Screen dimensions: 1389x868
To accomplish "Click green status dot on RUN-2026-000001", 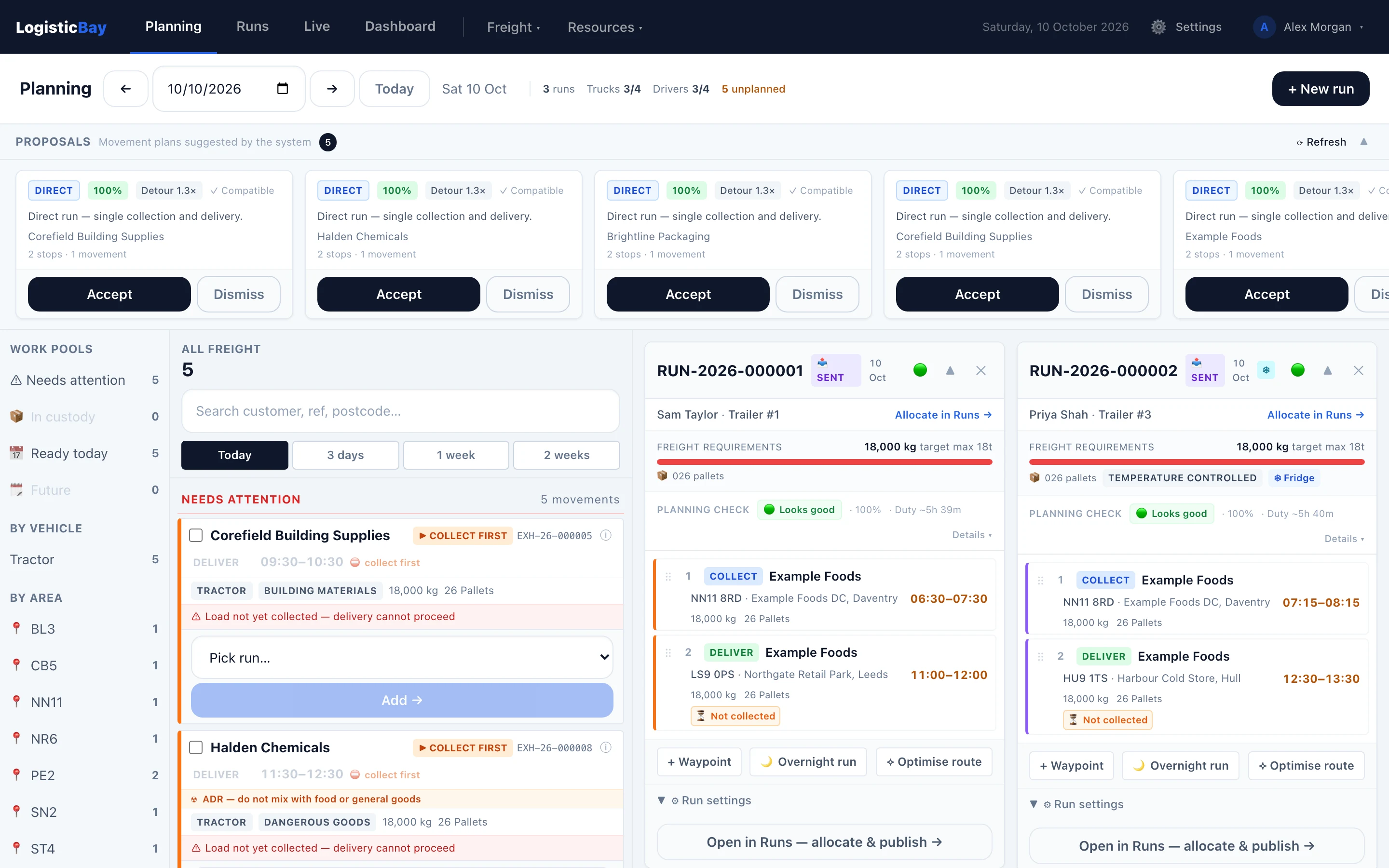I will [x=920, y=370].
